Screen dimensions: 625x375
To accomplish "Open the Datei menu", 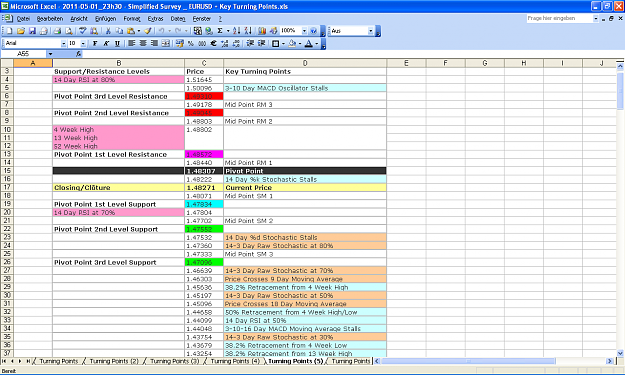I will (23, 19).
